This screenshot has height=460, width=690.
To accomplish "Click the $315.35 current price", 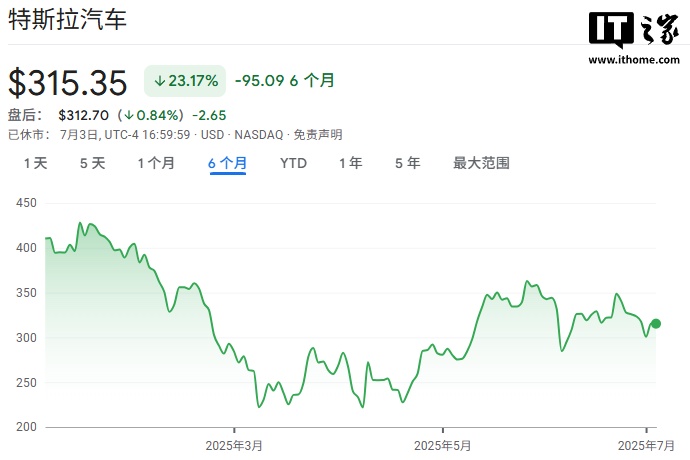I will pyautogui.click(x=68, y=83).
